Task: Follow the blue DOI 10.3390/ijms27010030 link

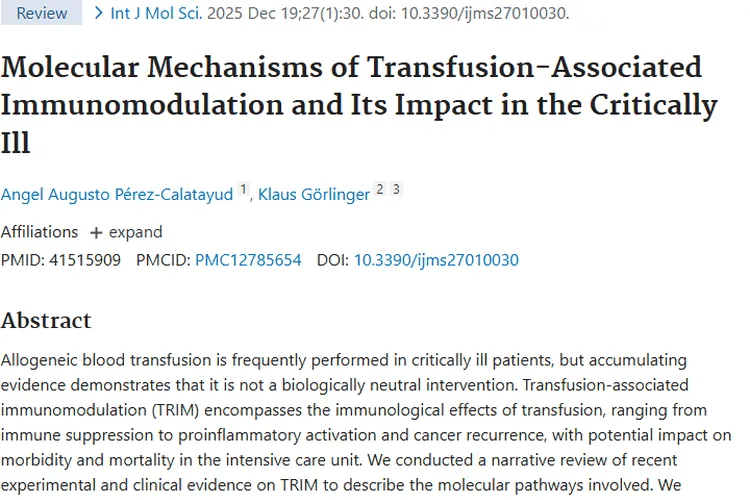Action: point(436,260)
